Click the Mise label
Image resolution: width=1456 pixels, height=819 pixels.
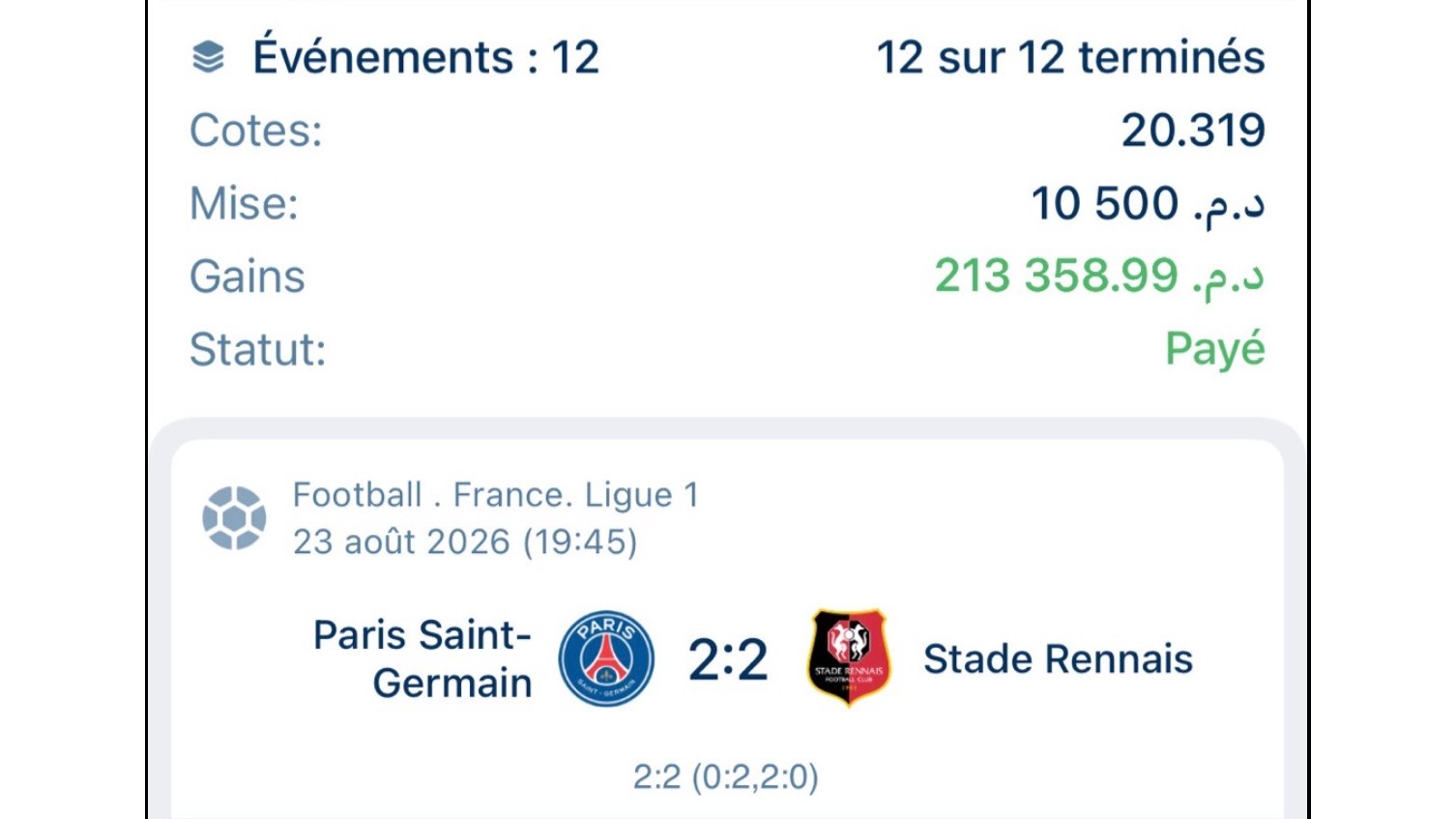(x=244, y=204)
